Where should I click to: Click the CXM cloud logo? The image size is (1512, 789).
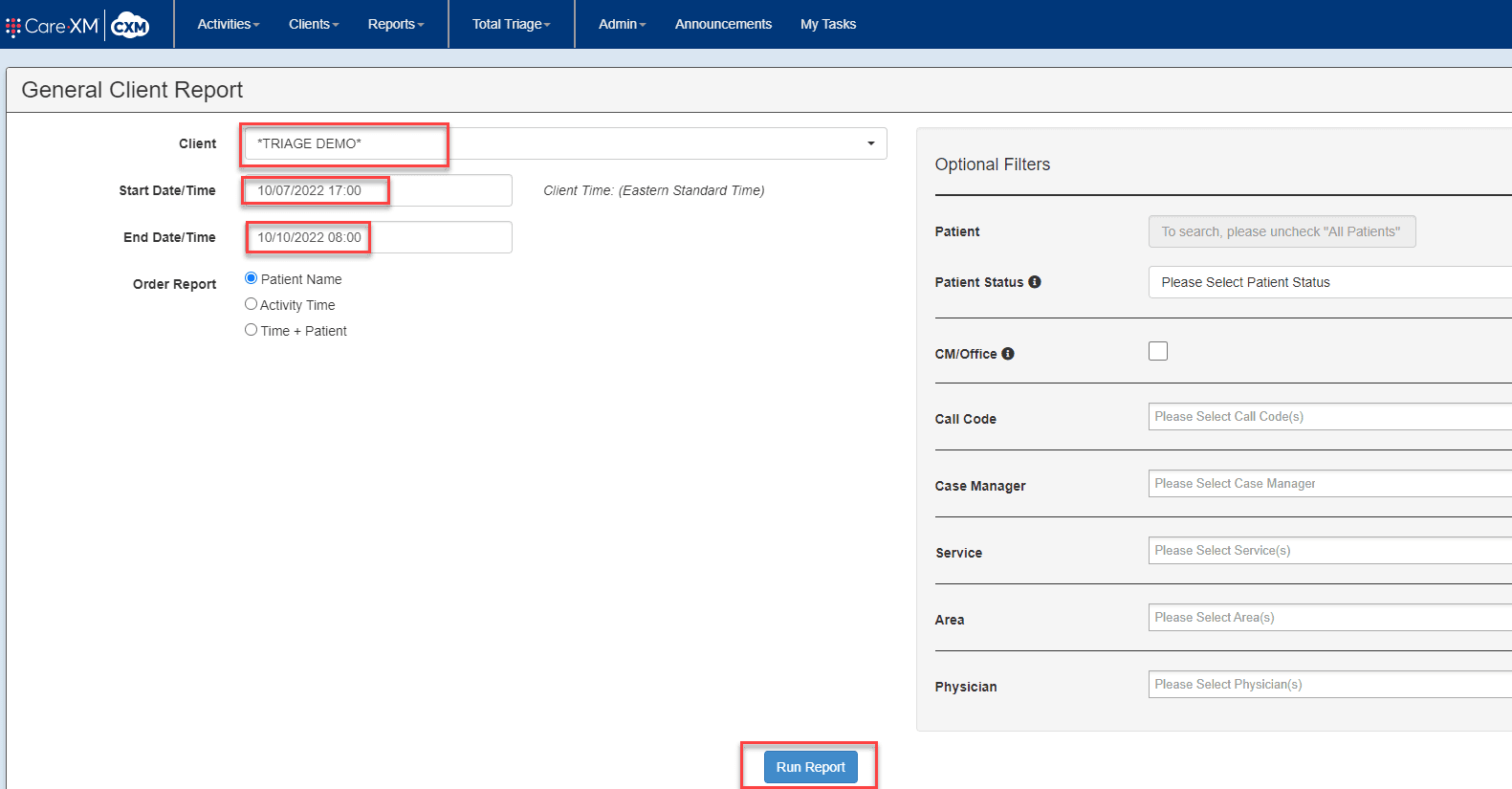[130, 26]
